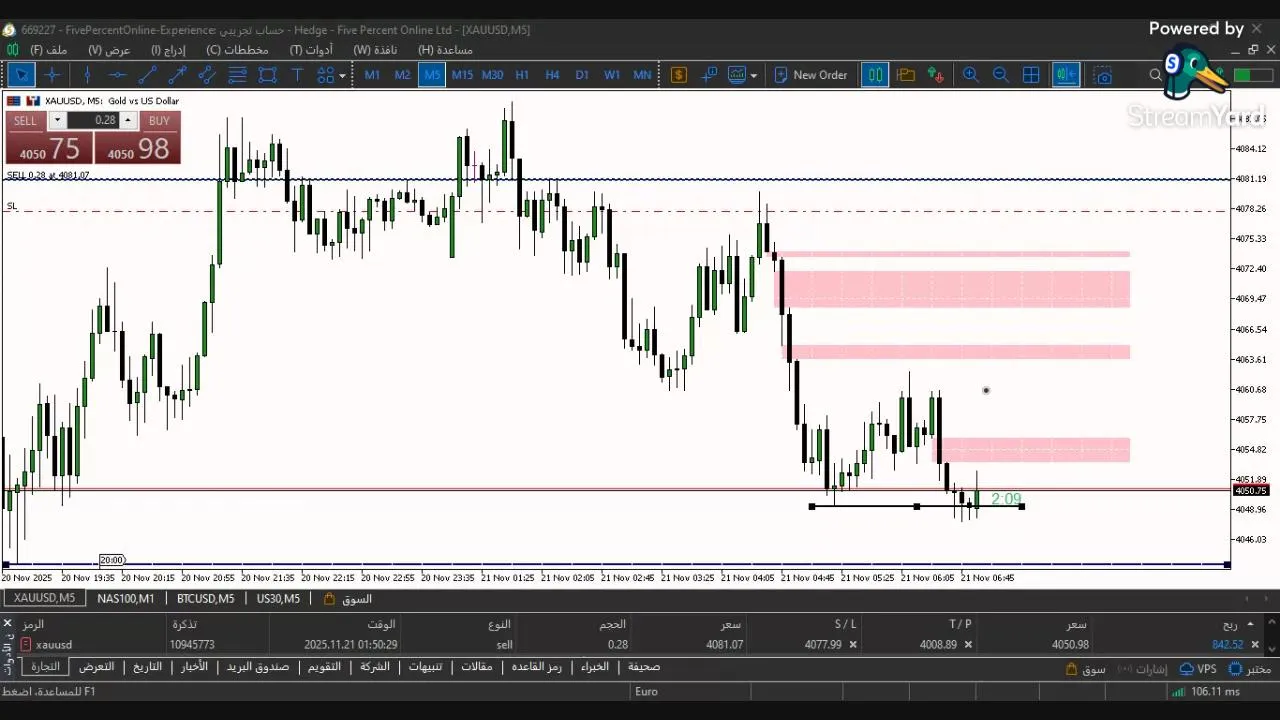Toggle the M5 timeframe button
The image size is (1280, 720).
(x=432, y=75)
